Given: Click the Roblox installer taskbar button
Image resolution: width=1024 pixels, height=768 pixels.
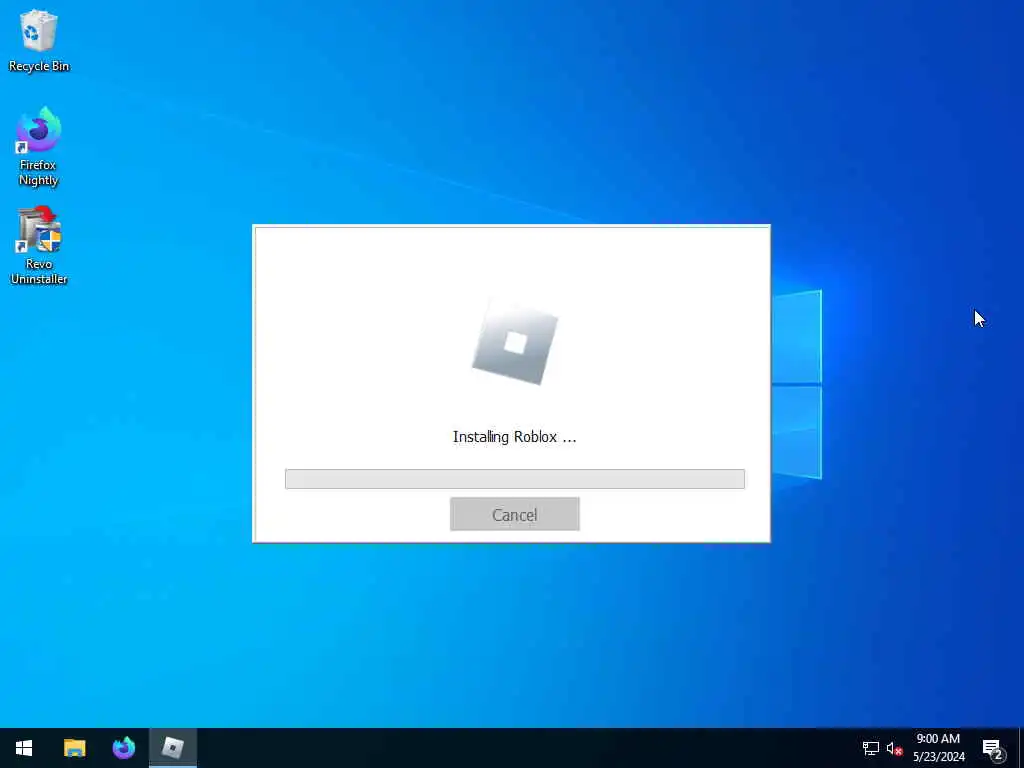Looking at the screenshot, I should coord(173,748).
